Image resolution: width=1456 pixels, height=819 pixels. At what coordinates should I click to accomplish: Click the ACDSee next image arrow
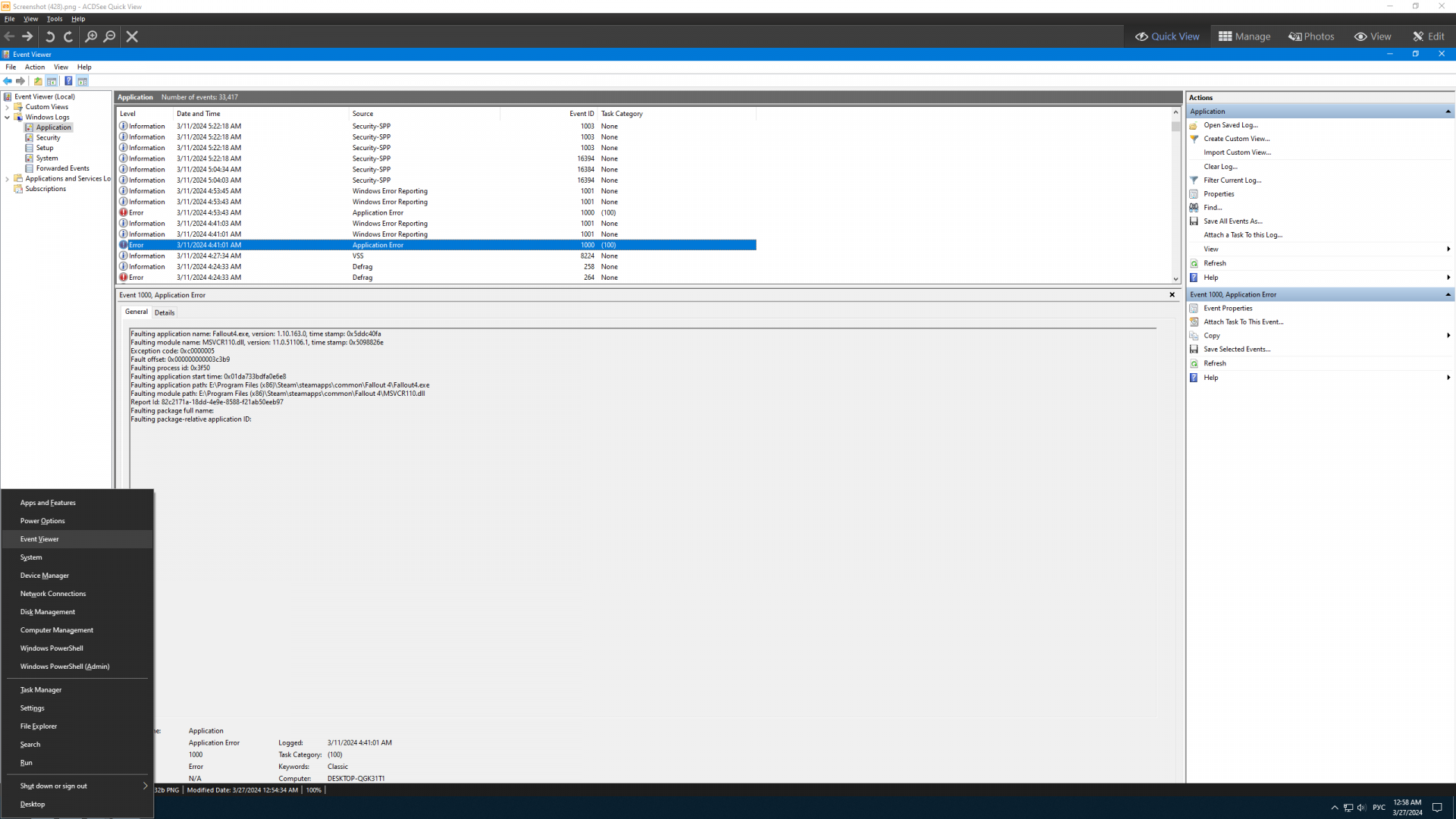(x=27, y=36)
